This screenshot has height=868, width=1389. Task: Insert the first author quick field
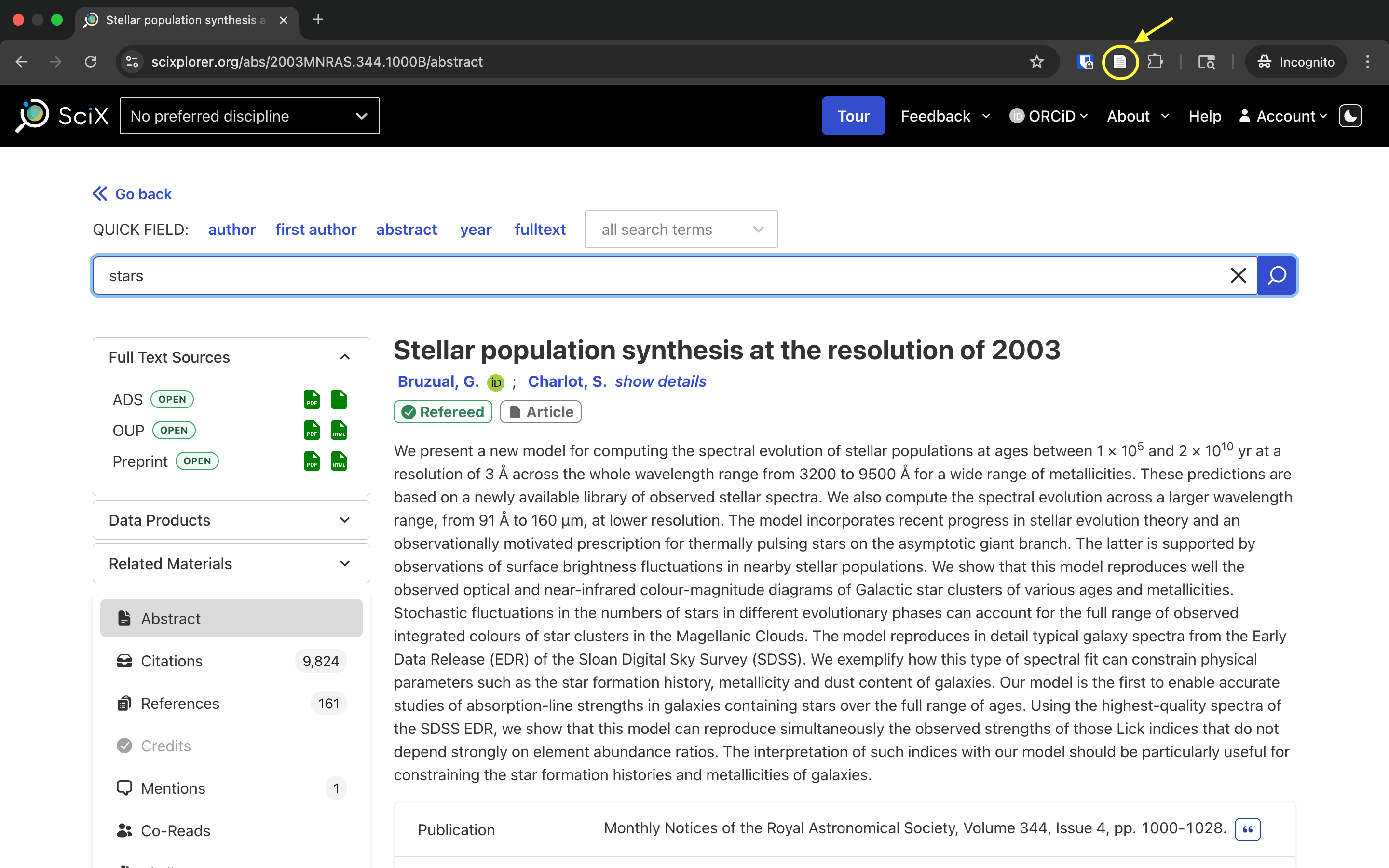coord(316,230)
